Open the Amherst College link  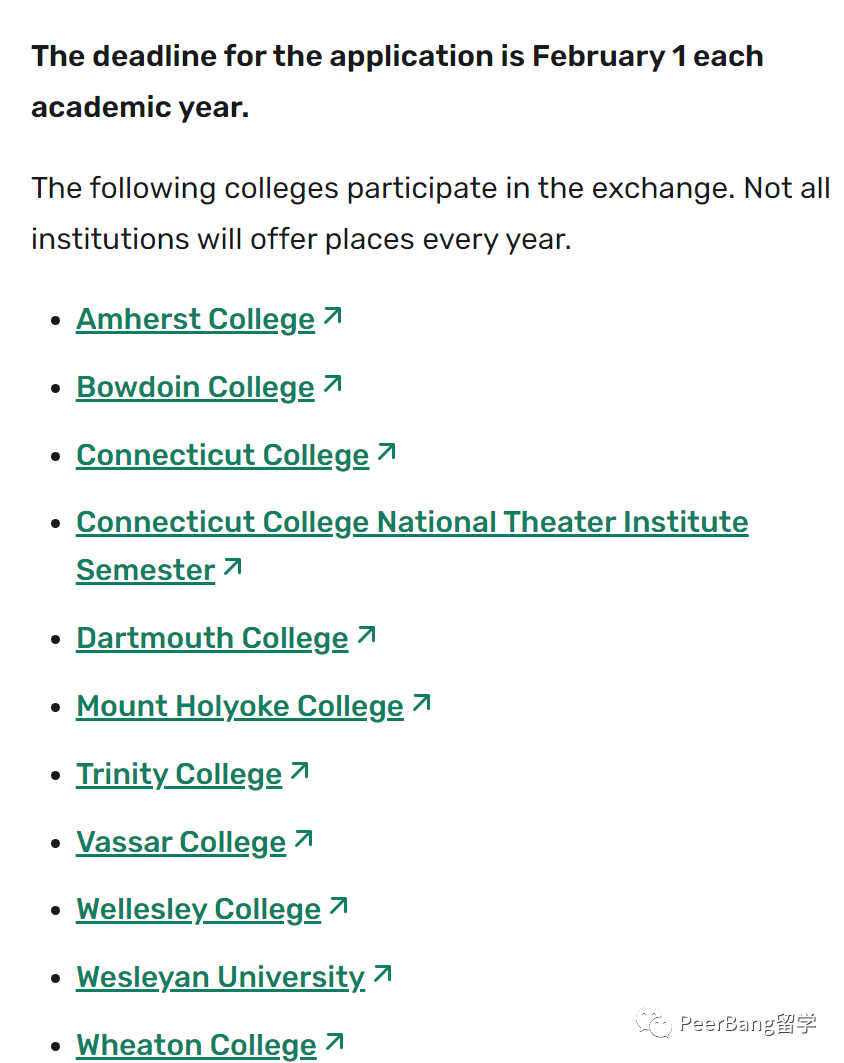(195, 319)
